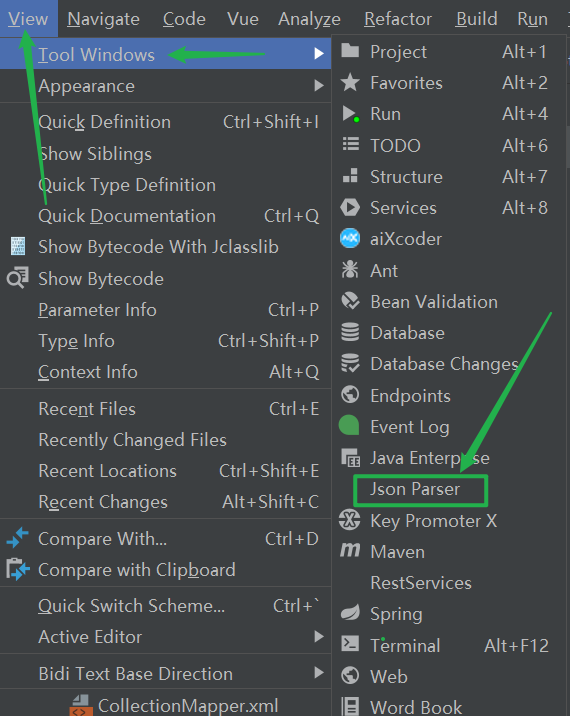Expand Tool Windows submenu arrow
The image size is (570, 716).
[x=319, y=54]
